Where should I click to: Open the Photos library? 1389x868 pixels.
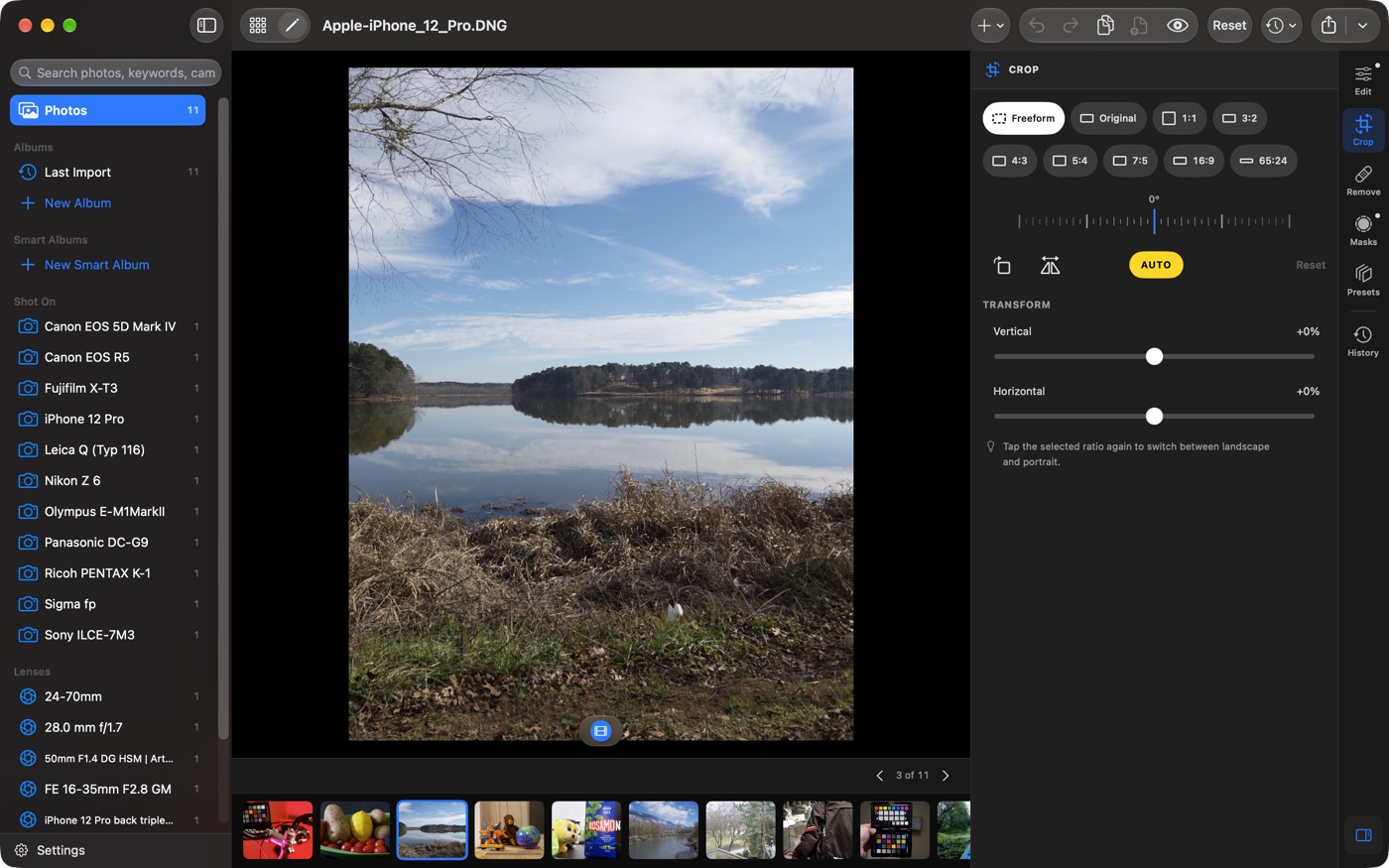tap(108, 110)
